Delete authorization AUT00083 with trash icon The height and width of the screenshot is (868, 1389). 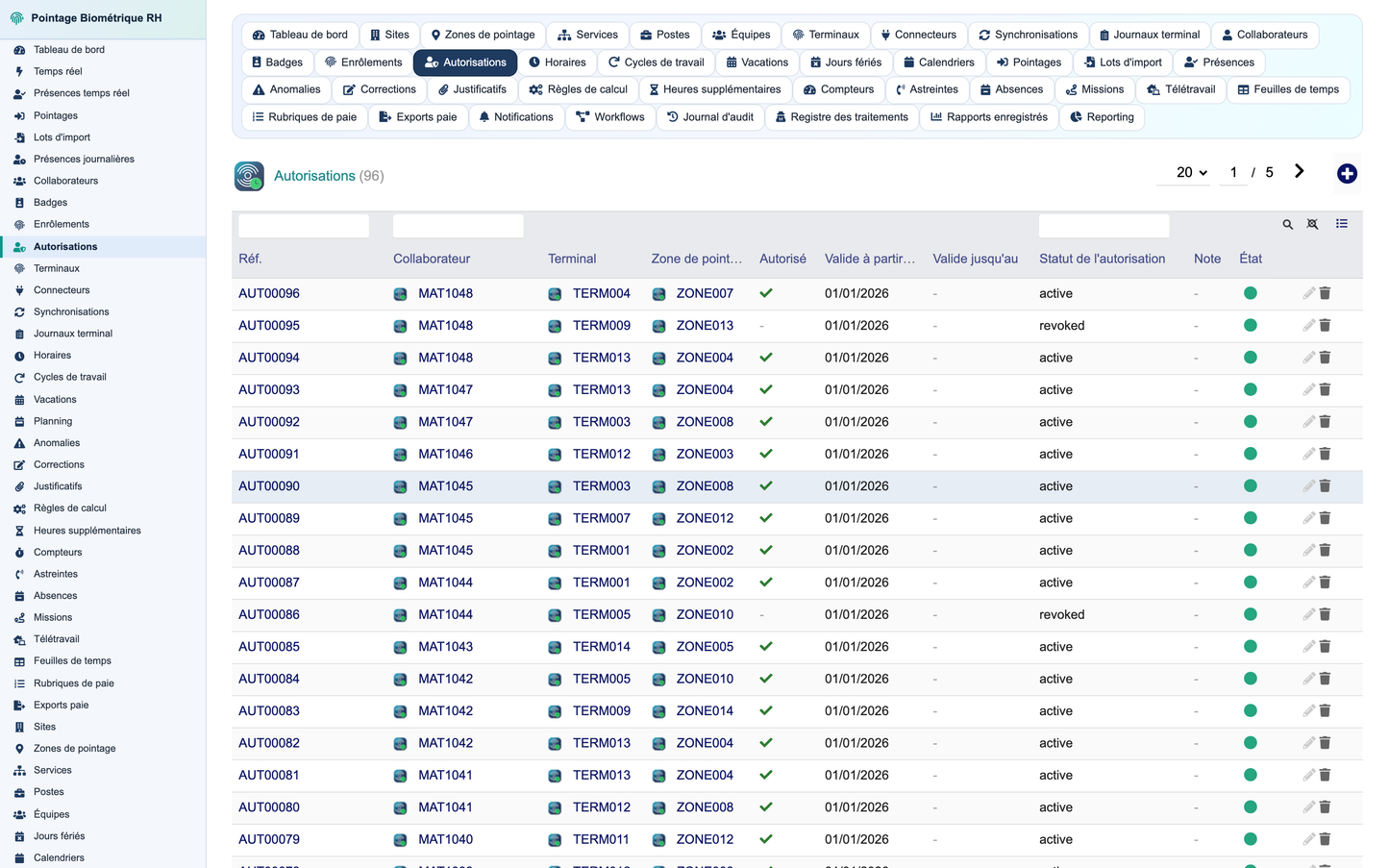(1325, 710)
